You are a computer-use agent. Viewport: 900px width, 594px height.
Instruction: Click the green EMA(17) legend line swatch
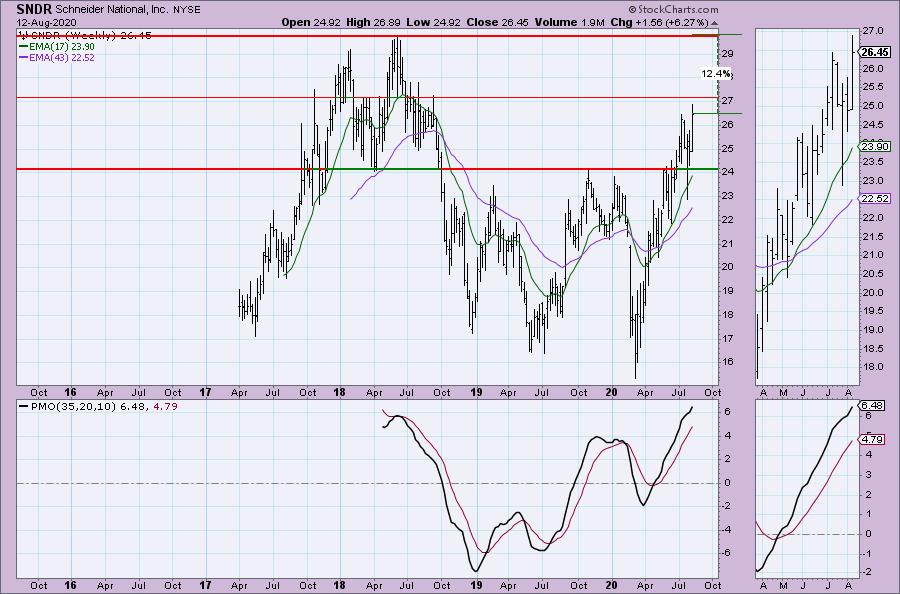[24, 46]
